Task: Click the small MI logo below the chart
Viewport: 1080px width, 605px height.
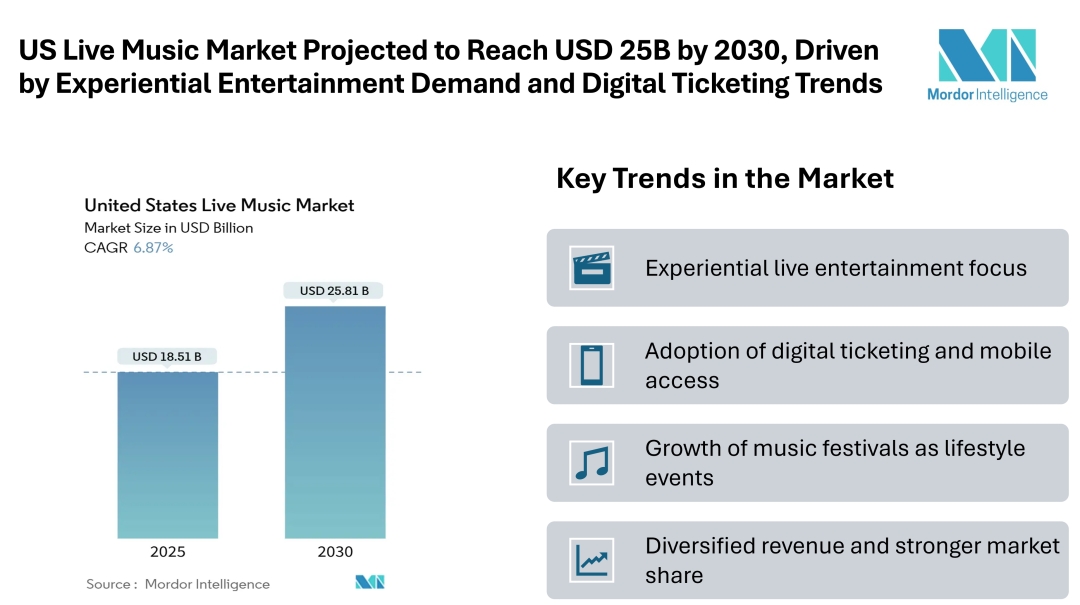Action: (368, 580)
